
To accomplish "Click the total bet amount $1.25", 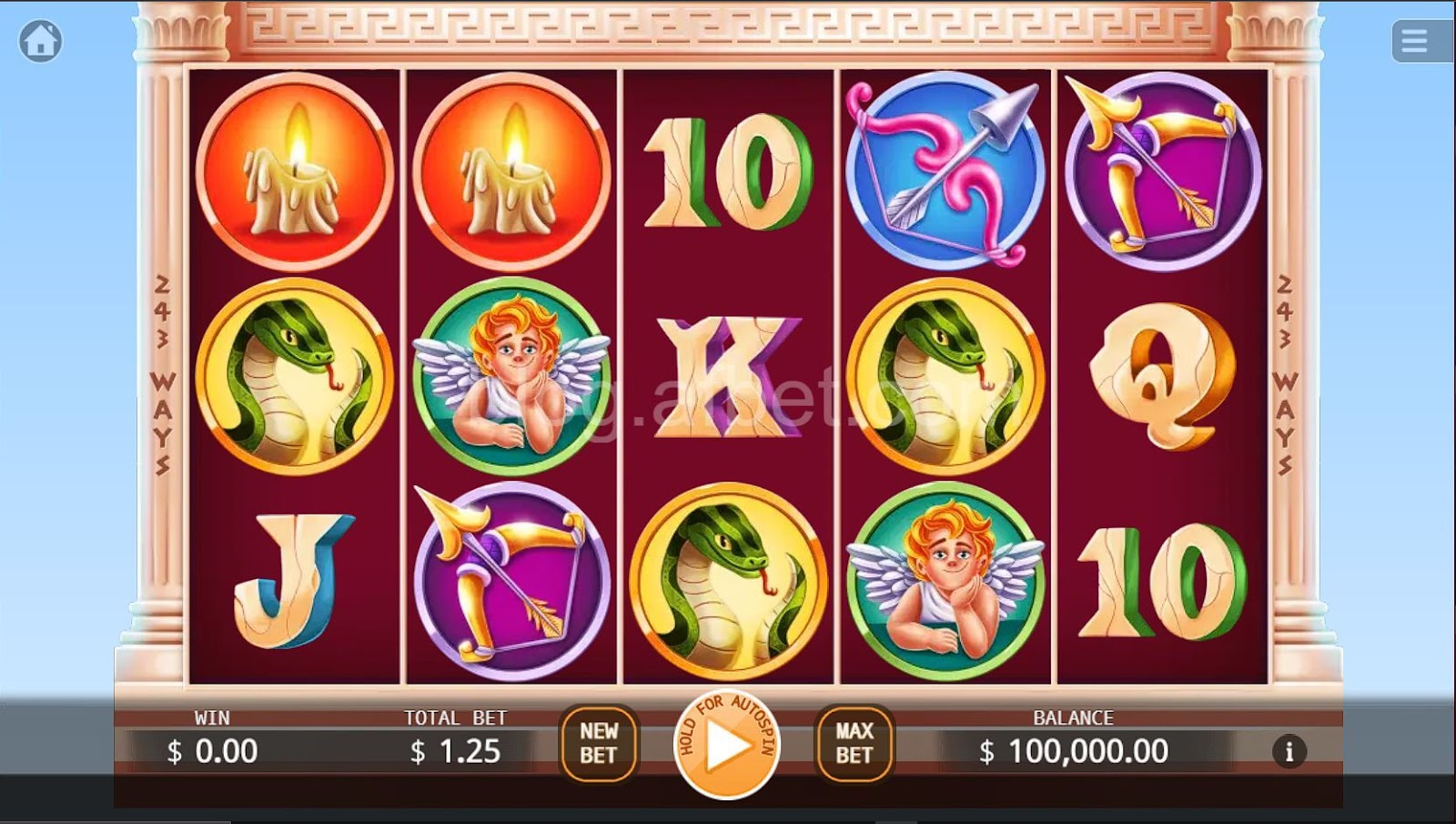I will pos(455,751).
